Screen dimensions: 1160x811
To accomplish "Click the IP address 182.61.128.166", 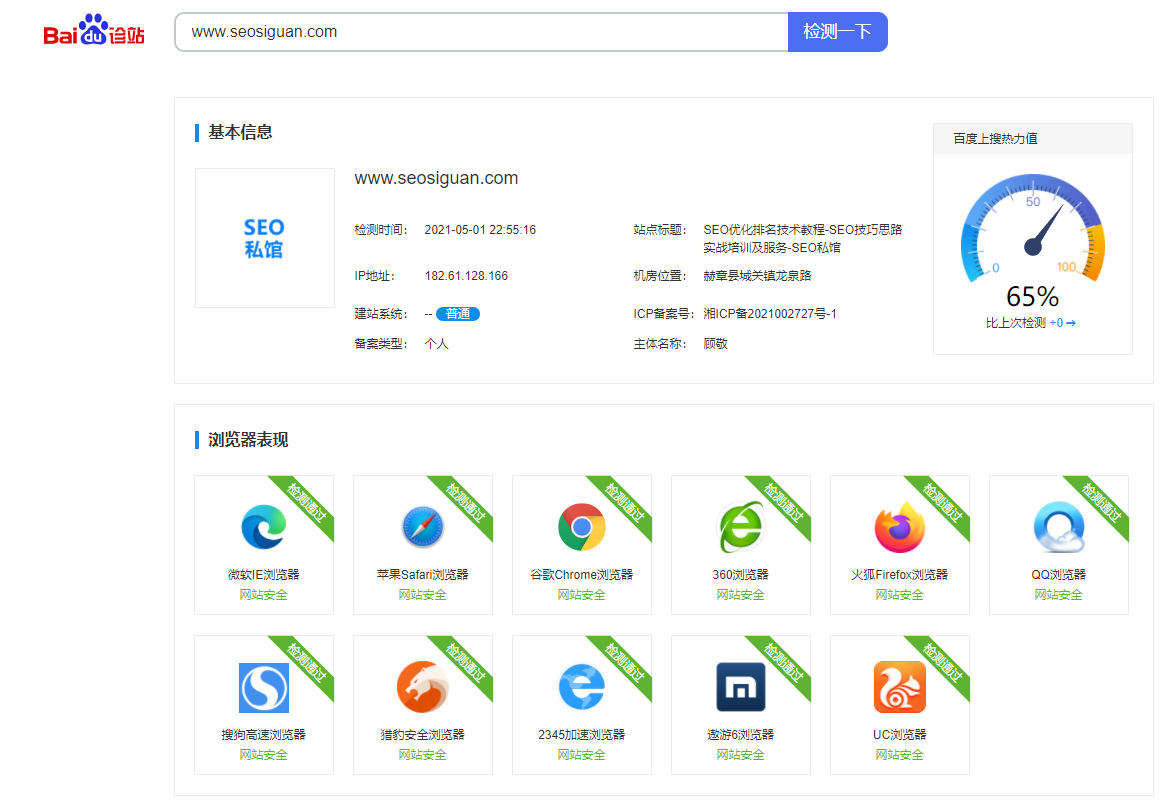I will point(466,275).
